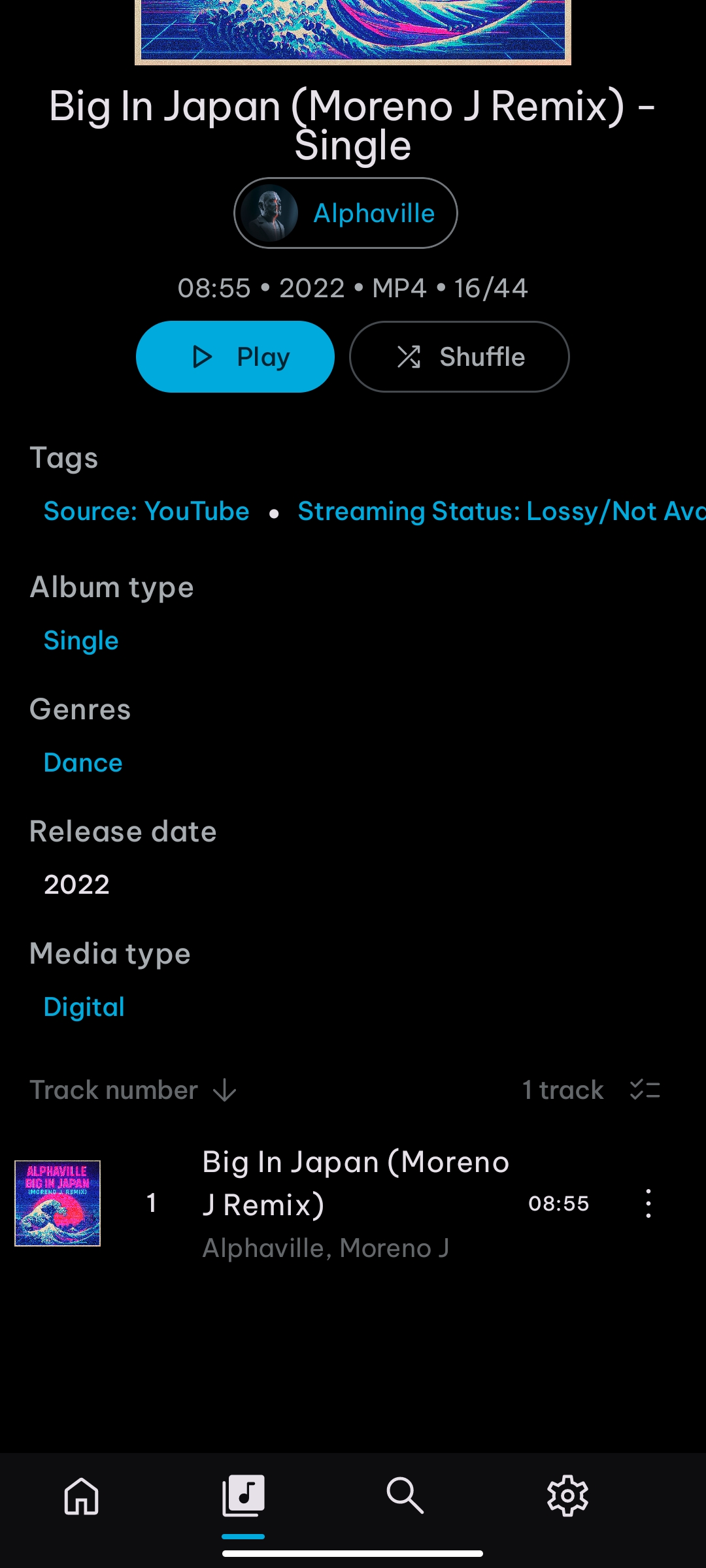The height and width of the screenshot is (1568, 706).
Task: Play track Big In Japan (Moreno J Remix)
Action: (x=356, y=1183)
